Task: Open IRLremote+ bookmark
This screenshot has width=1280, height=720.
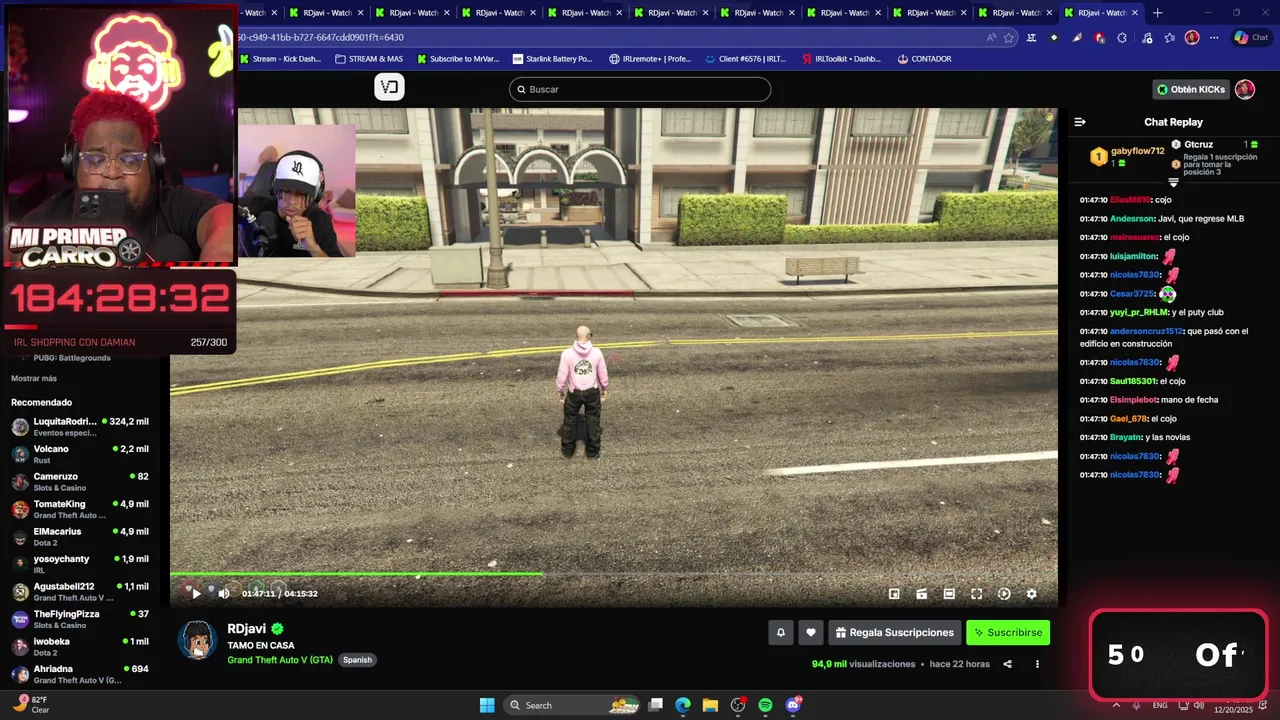Action: pos(650,59)
